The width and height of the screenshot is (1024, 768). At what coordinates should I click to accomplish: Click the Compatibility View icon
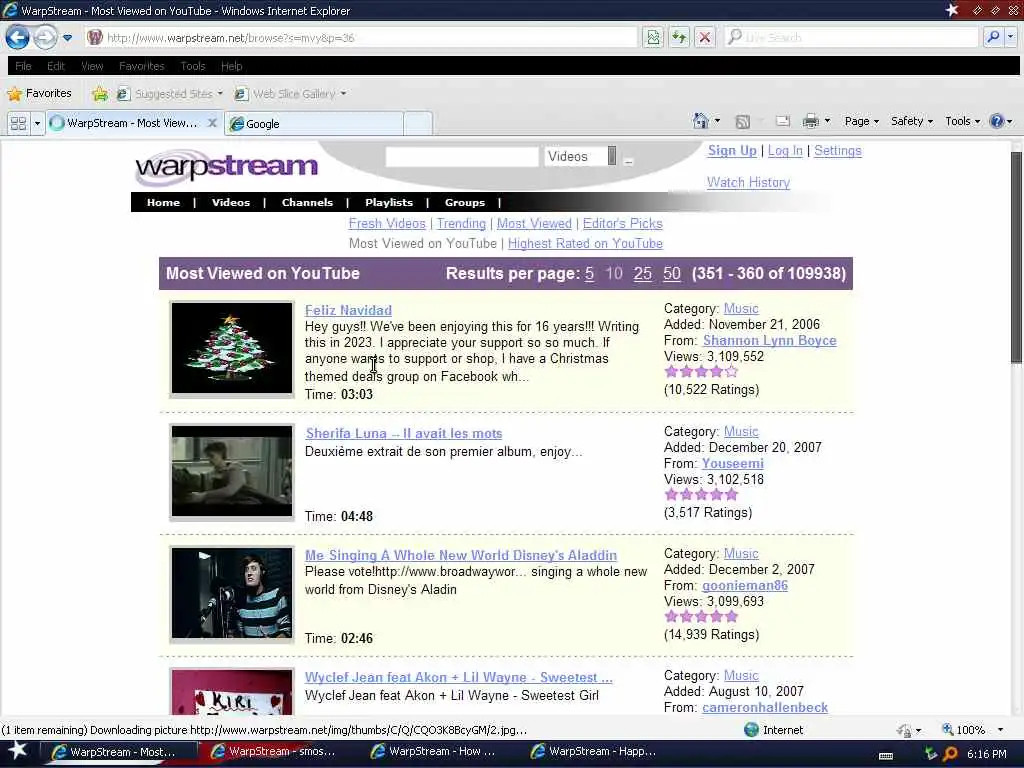[x=653, y=37]
